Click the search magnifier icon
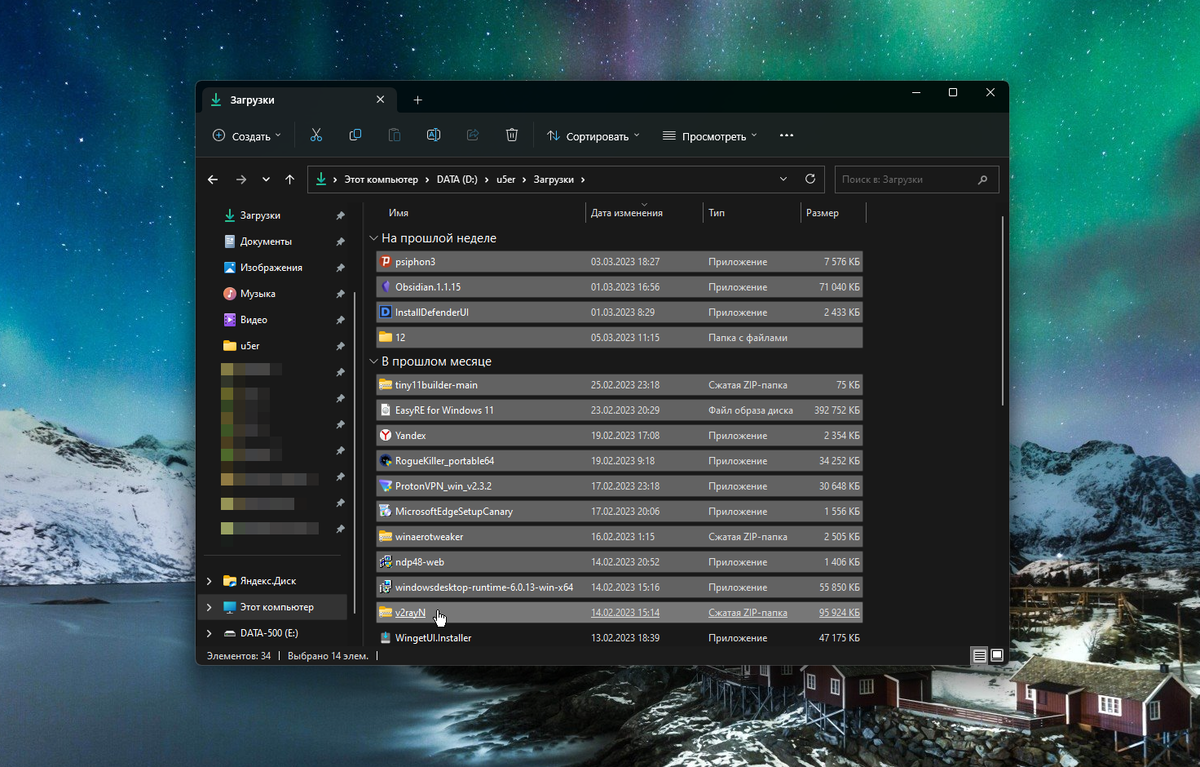 (982, 180)
